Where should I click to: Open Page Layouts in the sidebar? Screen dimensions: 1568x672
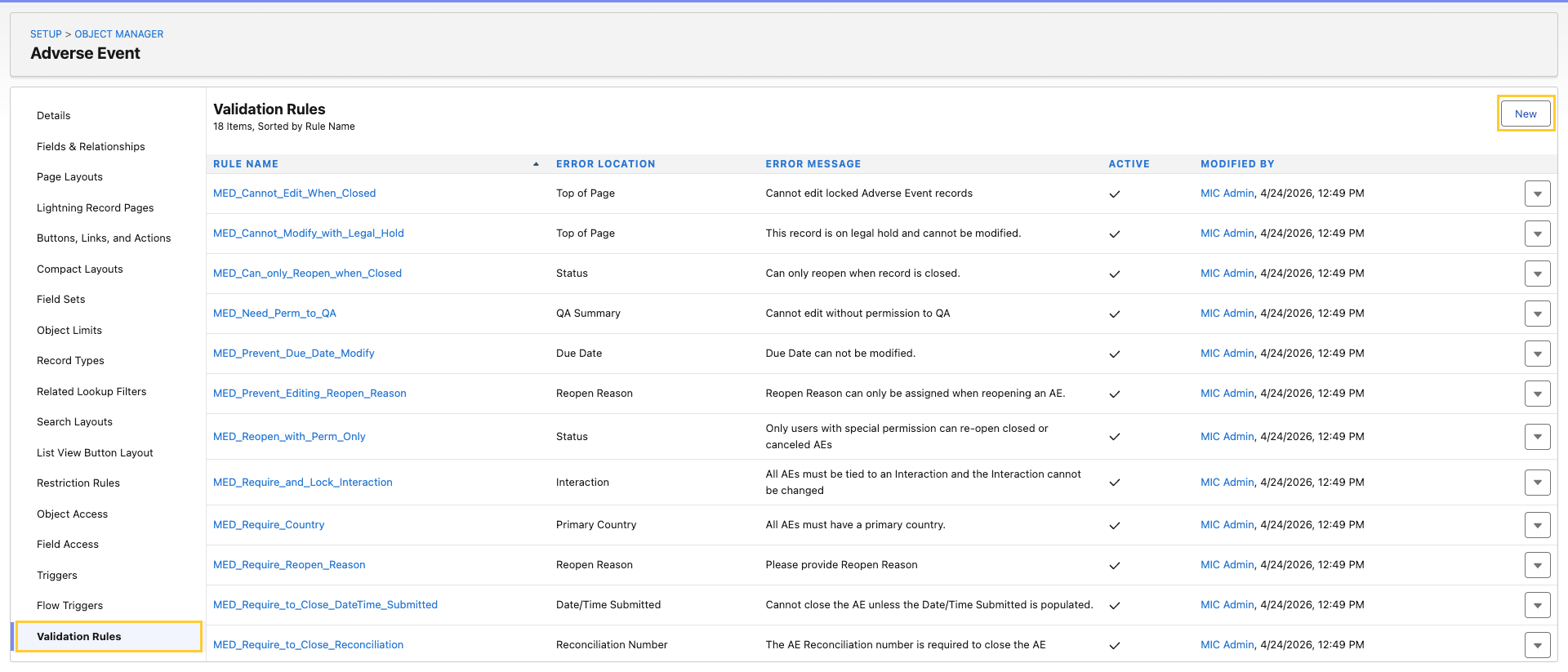pyautogui.click(x=69, y=177)
